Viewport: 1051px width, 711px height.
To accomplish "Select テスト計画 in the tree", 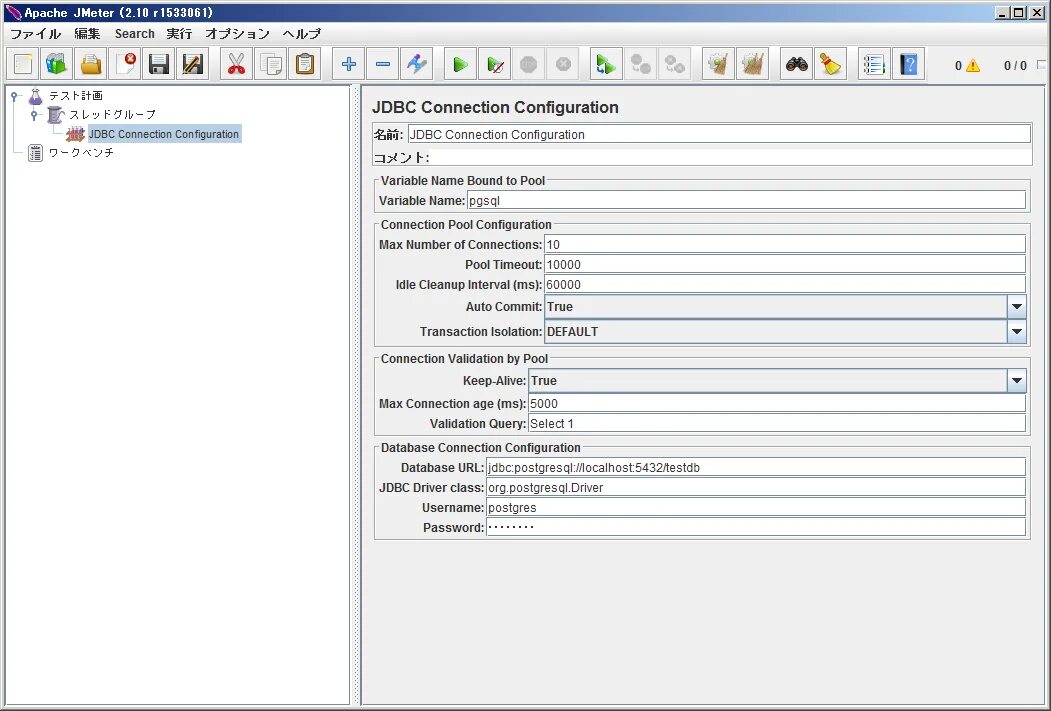I will (x=76, y=96).
